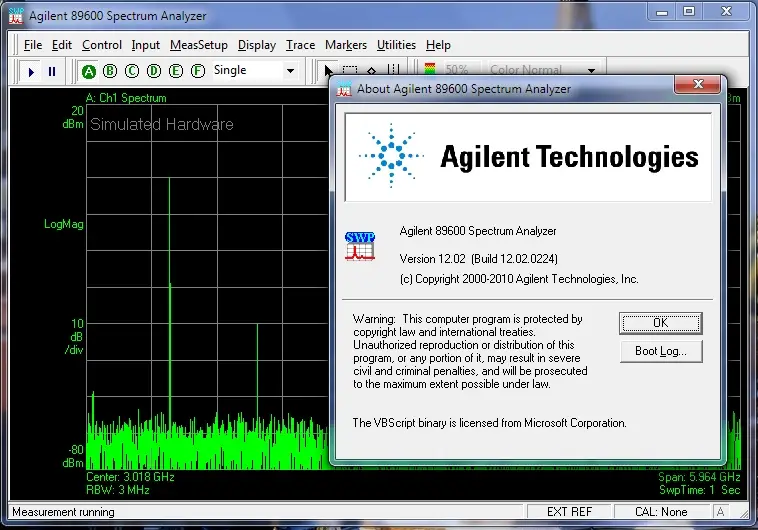Viewport: 758px width, 530px height.
Task: Click the LogMag axis label
Action: pyautogui.click(x=63, y=224)
